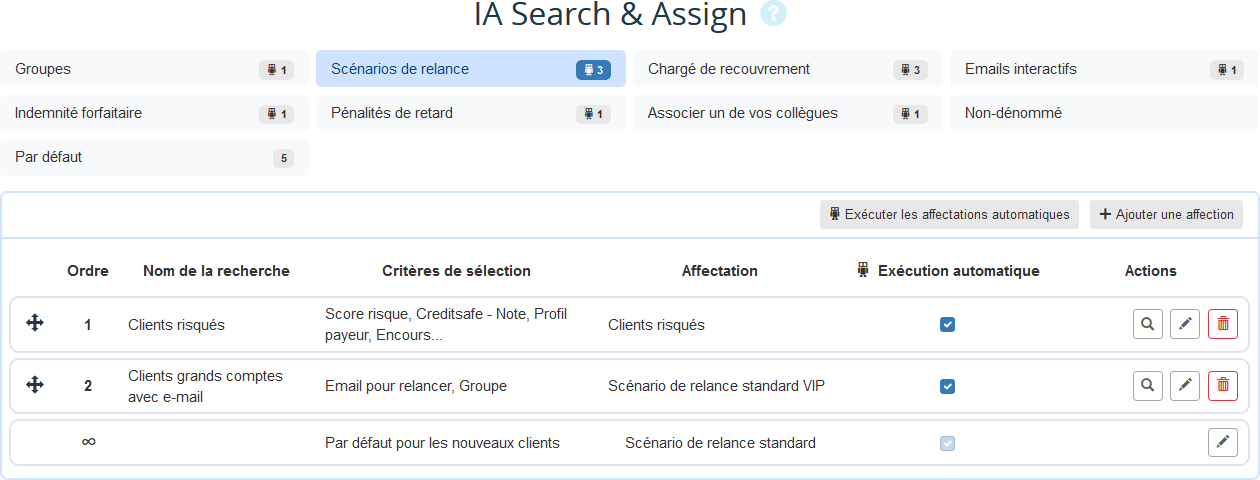
Task: Click 'Par défaut pour les nouveaux clients'
Action: point(442,443)
